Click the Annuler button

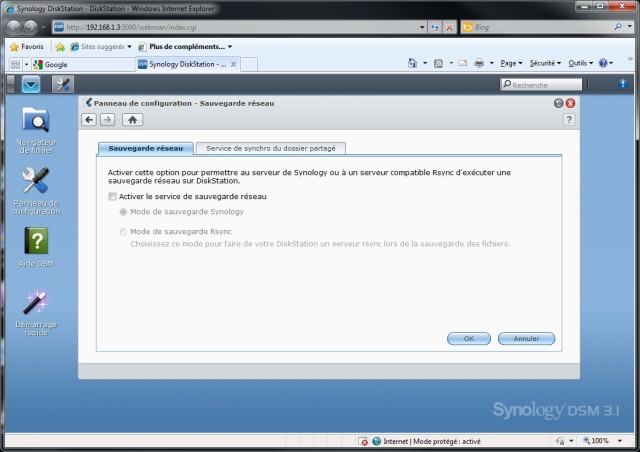pyautogui.click(x=526, y=338)
